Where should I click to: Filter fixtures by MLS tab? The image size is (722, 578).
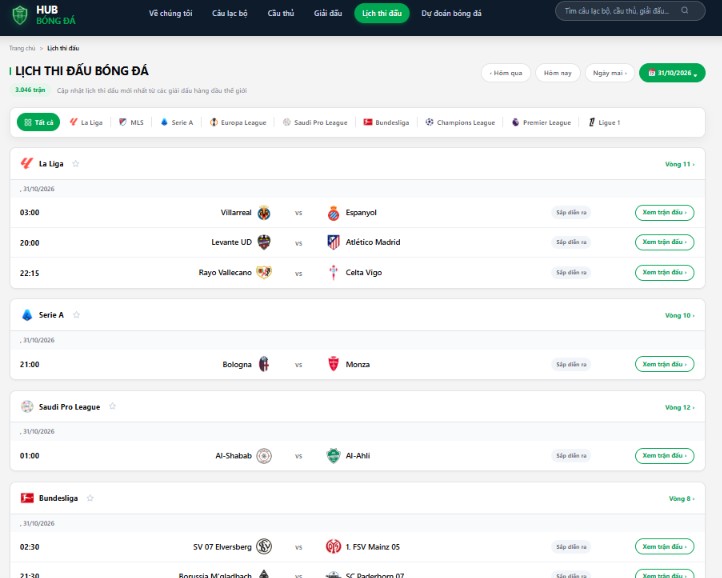tap(131, 123)
